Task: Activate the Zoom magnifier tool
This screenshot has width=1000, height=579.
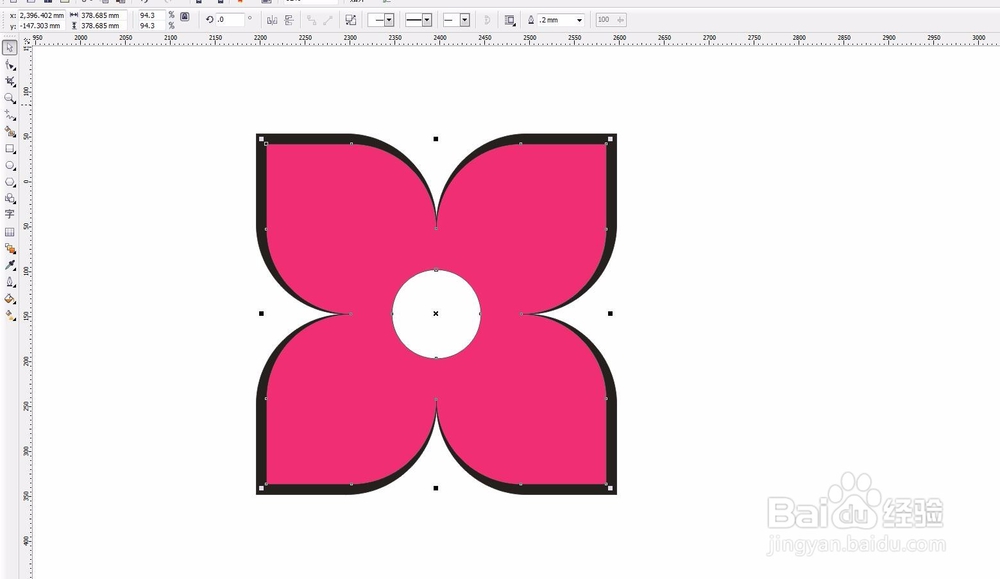Action: pyautogui.click(x=10, y=98)
